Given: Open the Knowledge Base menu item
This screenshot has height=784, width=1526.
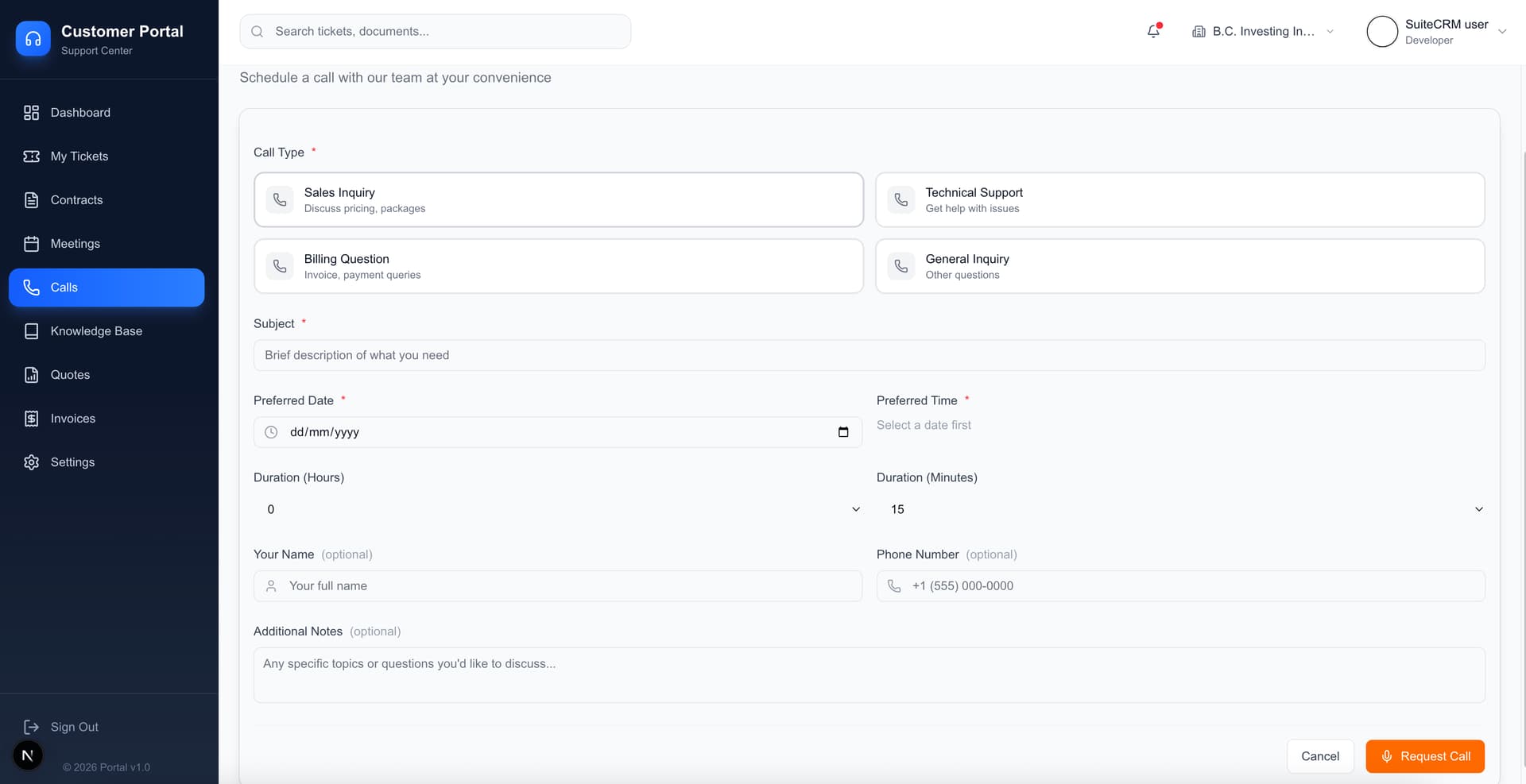Looking at the screenshot, I should pos(95,331).
